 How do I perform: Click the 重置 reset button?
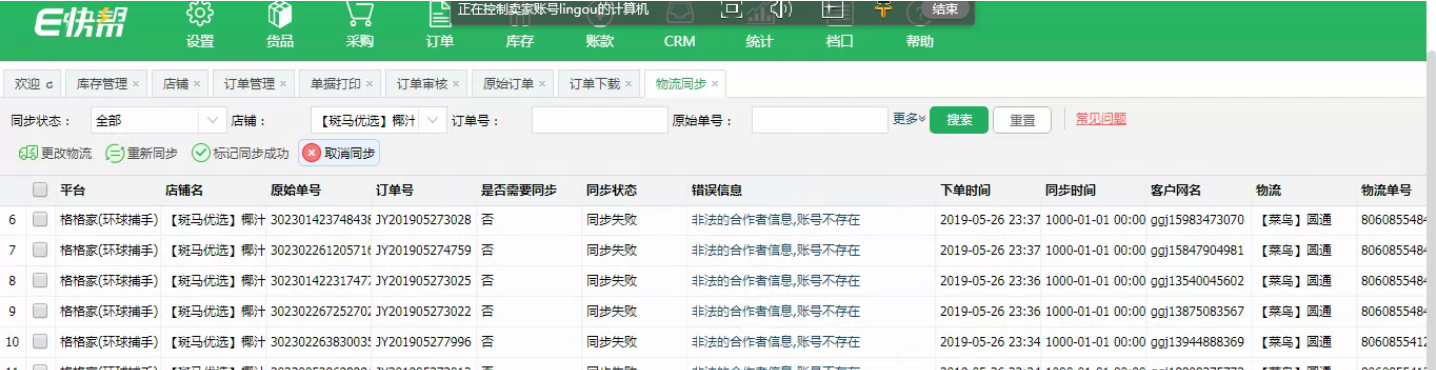coord(1022,120)
